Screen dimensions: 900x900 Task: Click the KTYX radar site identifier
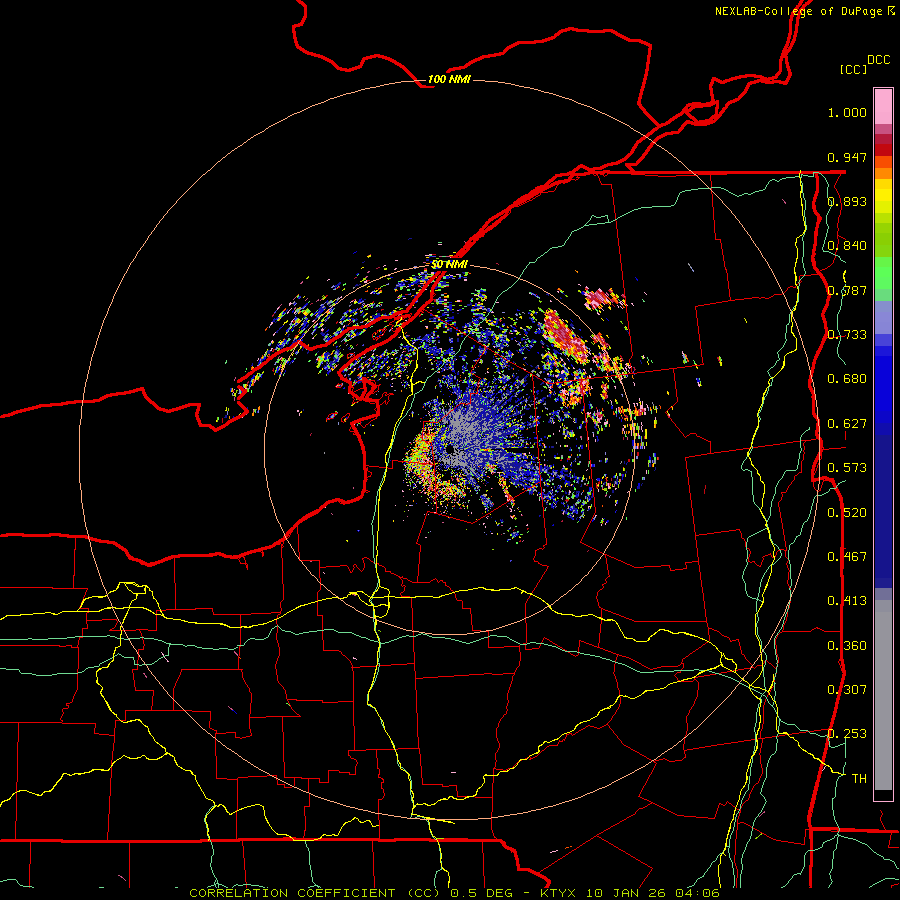point(558,893)
